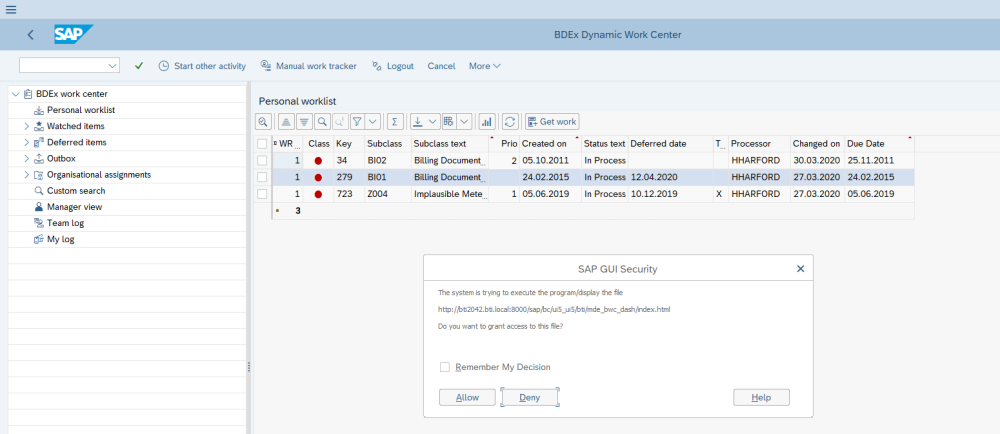Click the Sigma total icon
The image size is (1000, 434).
(394, 121)
